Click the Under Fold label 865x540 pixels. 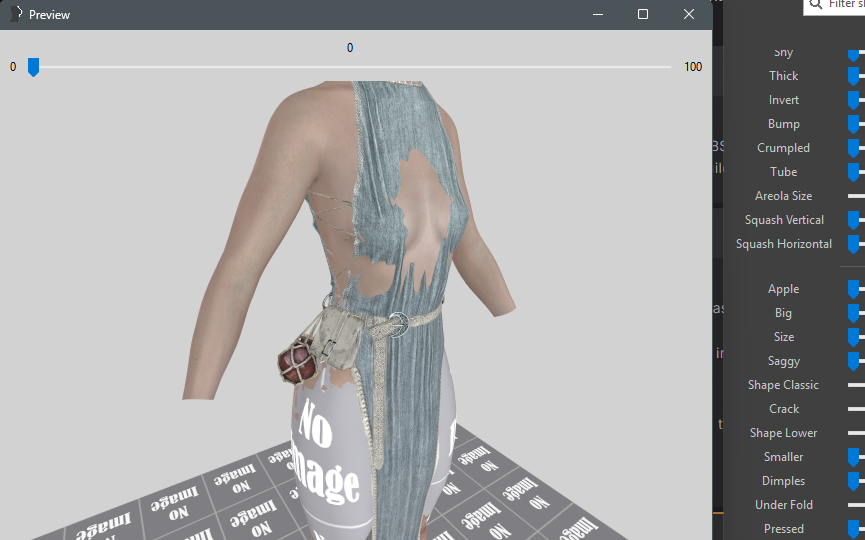(783, 505)
